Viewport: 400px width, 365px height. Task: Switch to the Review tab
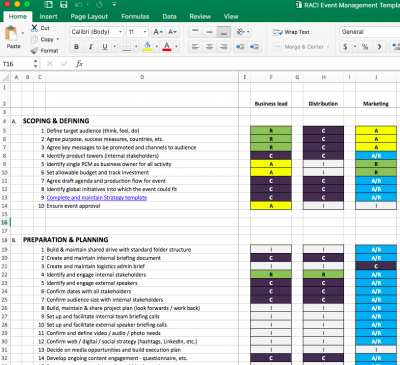pyautogui.click(x=200, y=17)
